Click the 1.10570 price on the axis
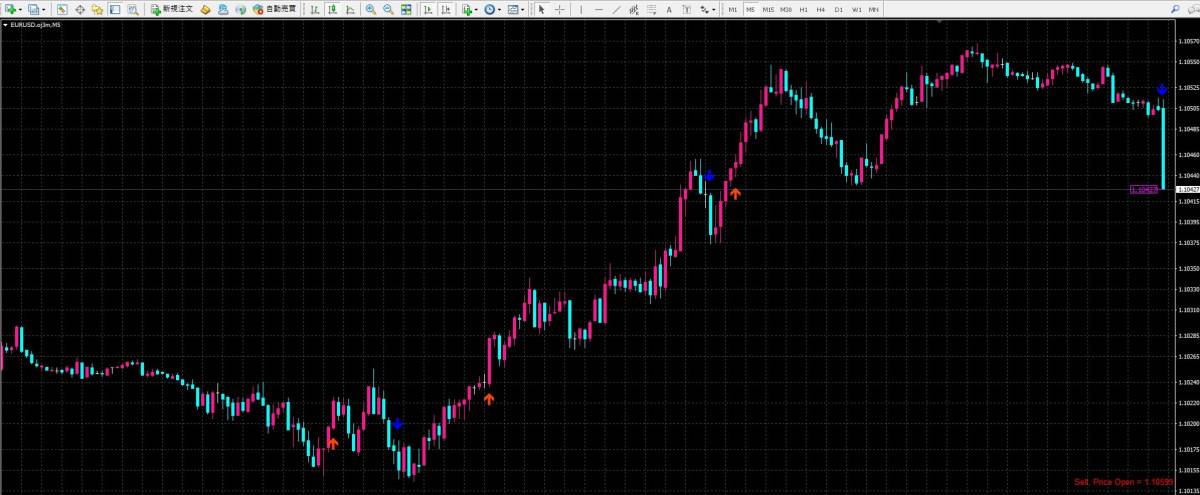Image resolution: width=1200 pixels, height=495 pixels. [x=1189, y=42]
